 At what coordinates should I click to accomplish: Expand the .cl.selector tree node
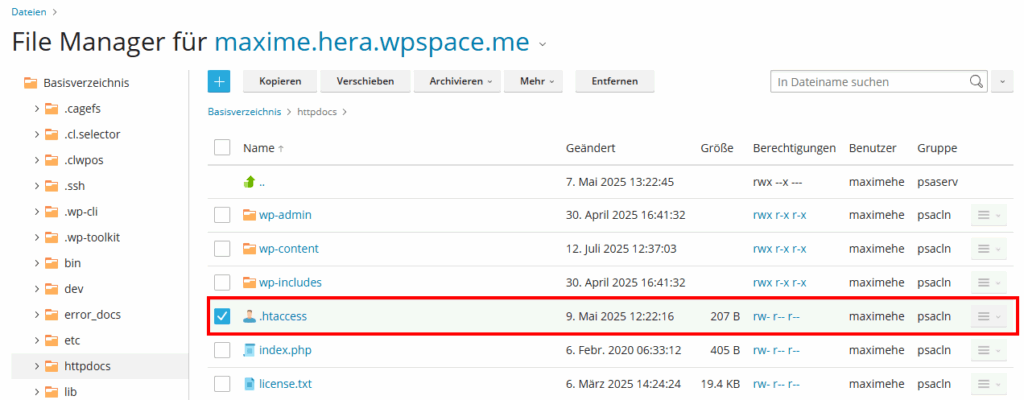(x=37, y=135)
